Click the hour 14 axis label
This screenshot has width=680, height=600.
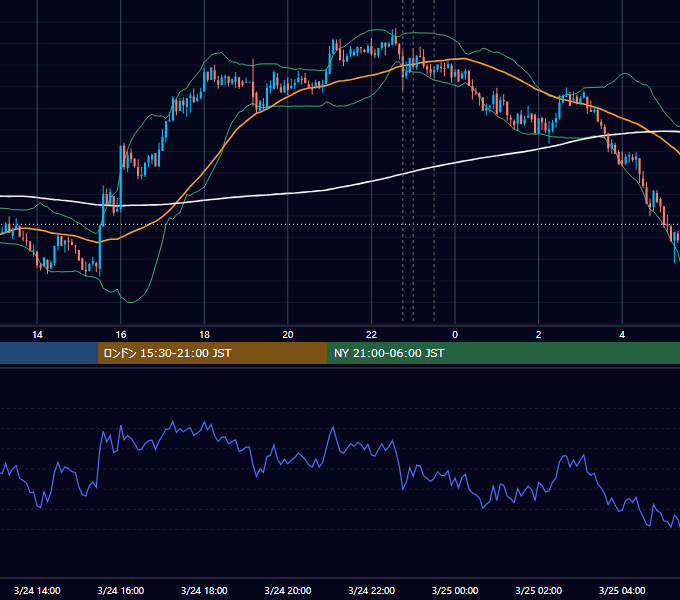[37, 335]
